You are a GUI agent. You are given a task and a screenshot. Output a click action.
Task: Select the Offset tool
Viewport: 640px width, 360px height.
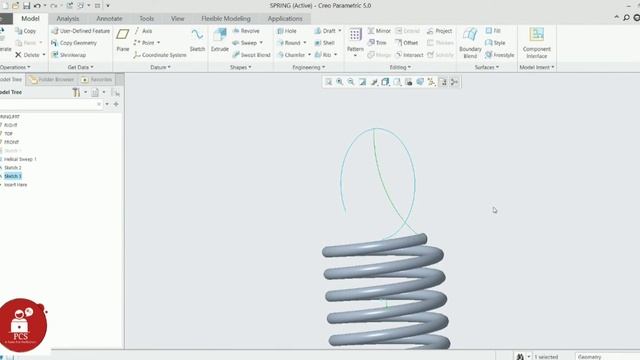click(407, 43)
